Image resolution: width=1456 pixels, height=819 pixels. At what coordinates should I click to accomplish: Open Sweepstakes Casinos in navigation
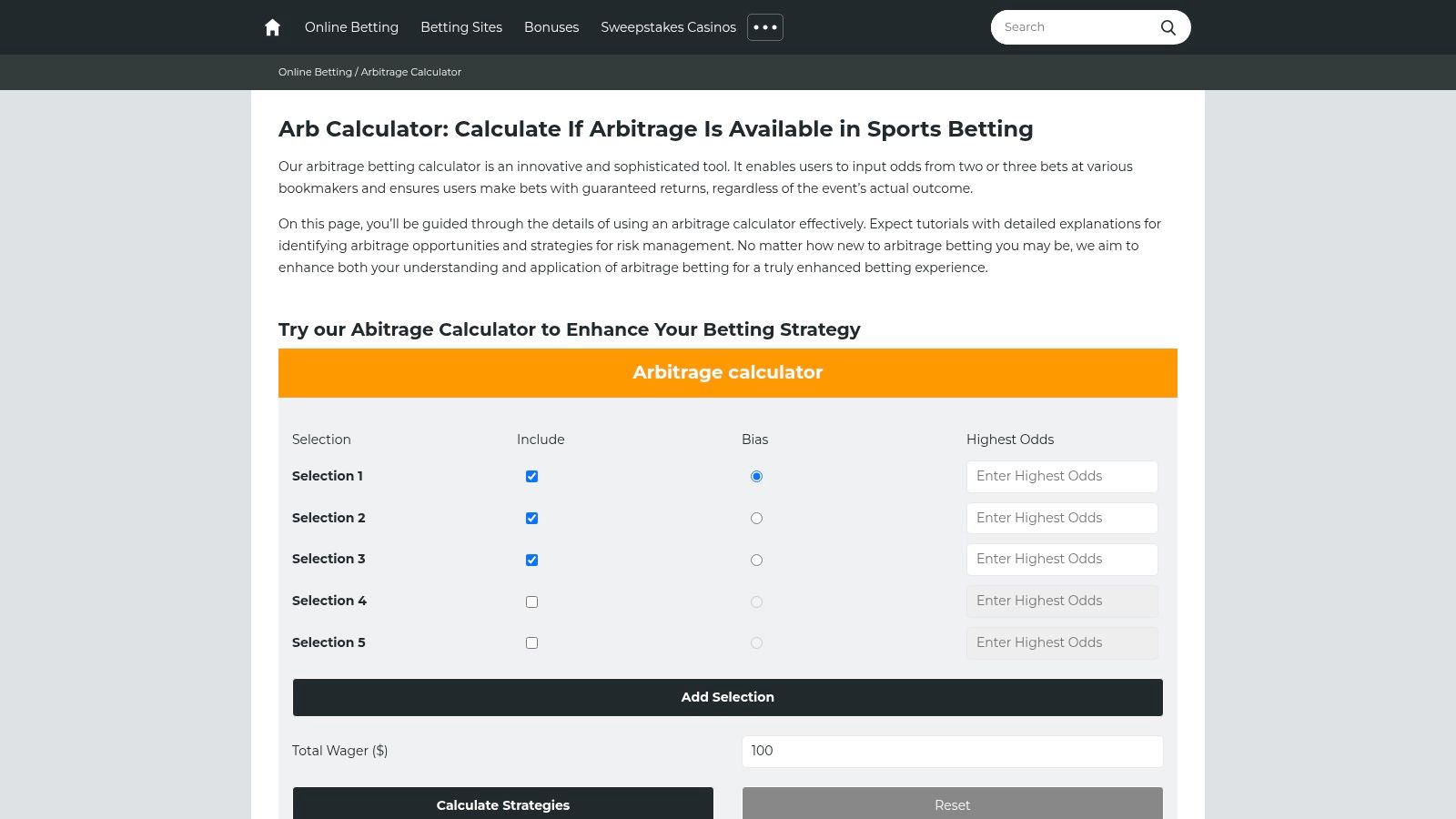(x=668, y=27)
